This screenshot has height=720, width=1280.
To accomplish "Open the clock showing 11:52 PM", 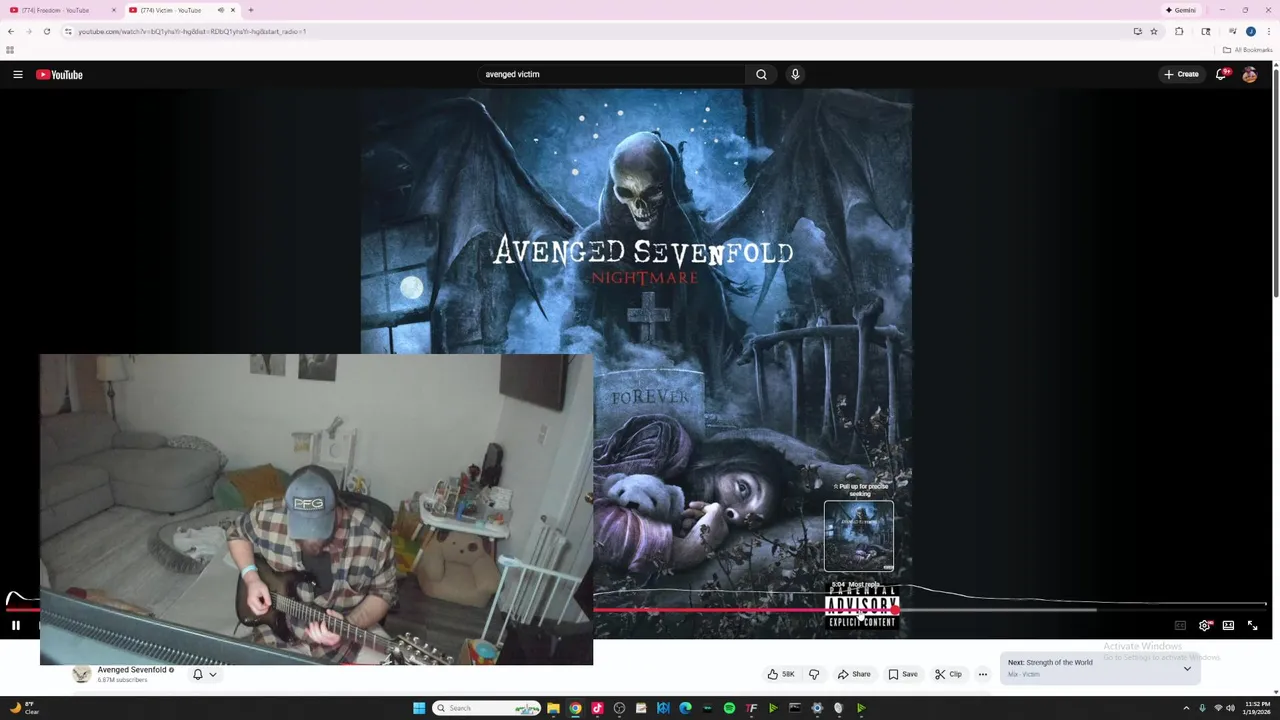I will (x=1258, y=708).
